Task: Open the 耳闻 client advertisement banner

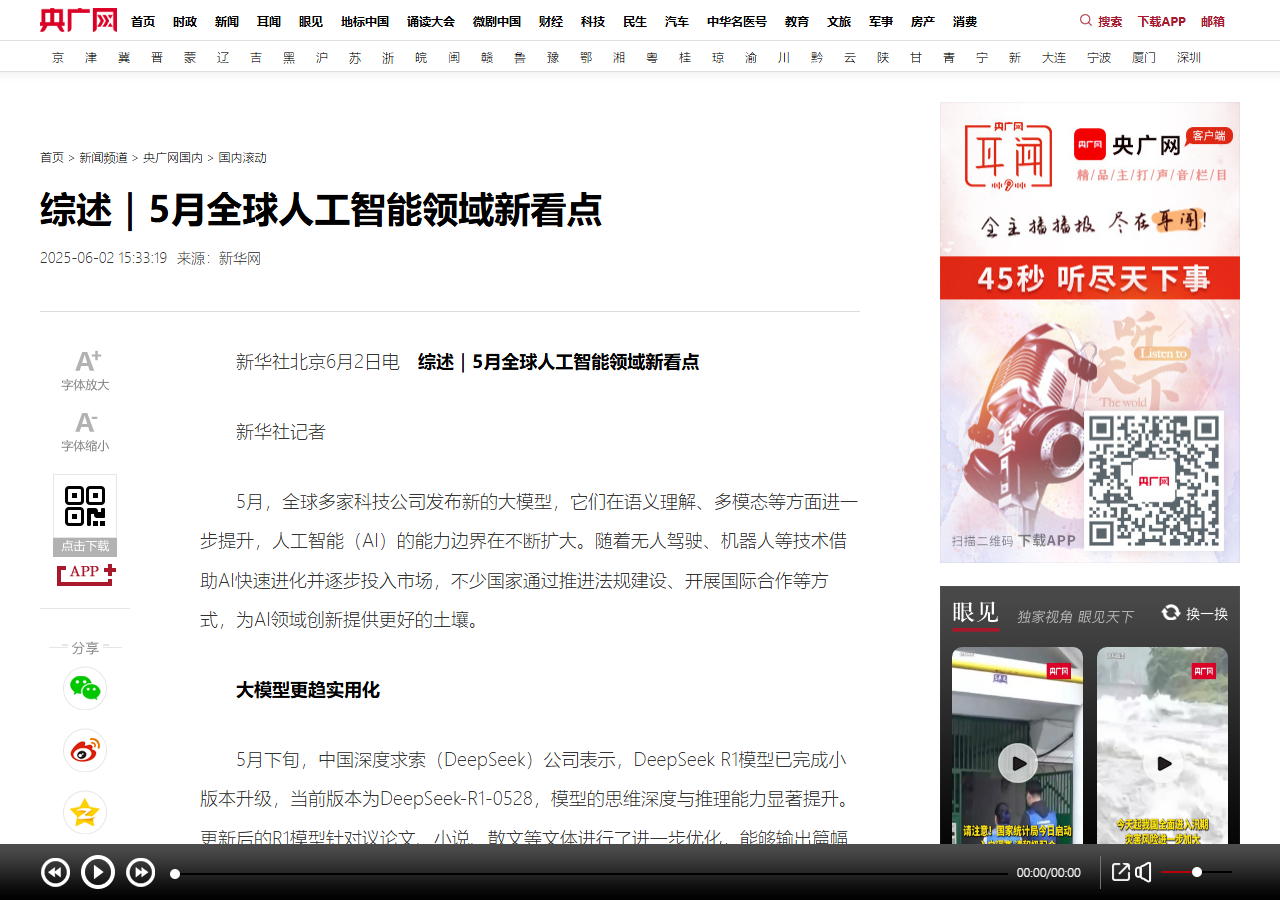Action: 1090,332
